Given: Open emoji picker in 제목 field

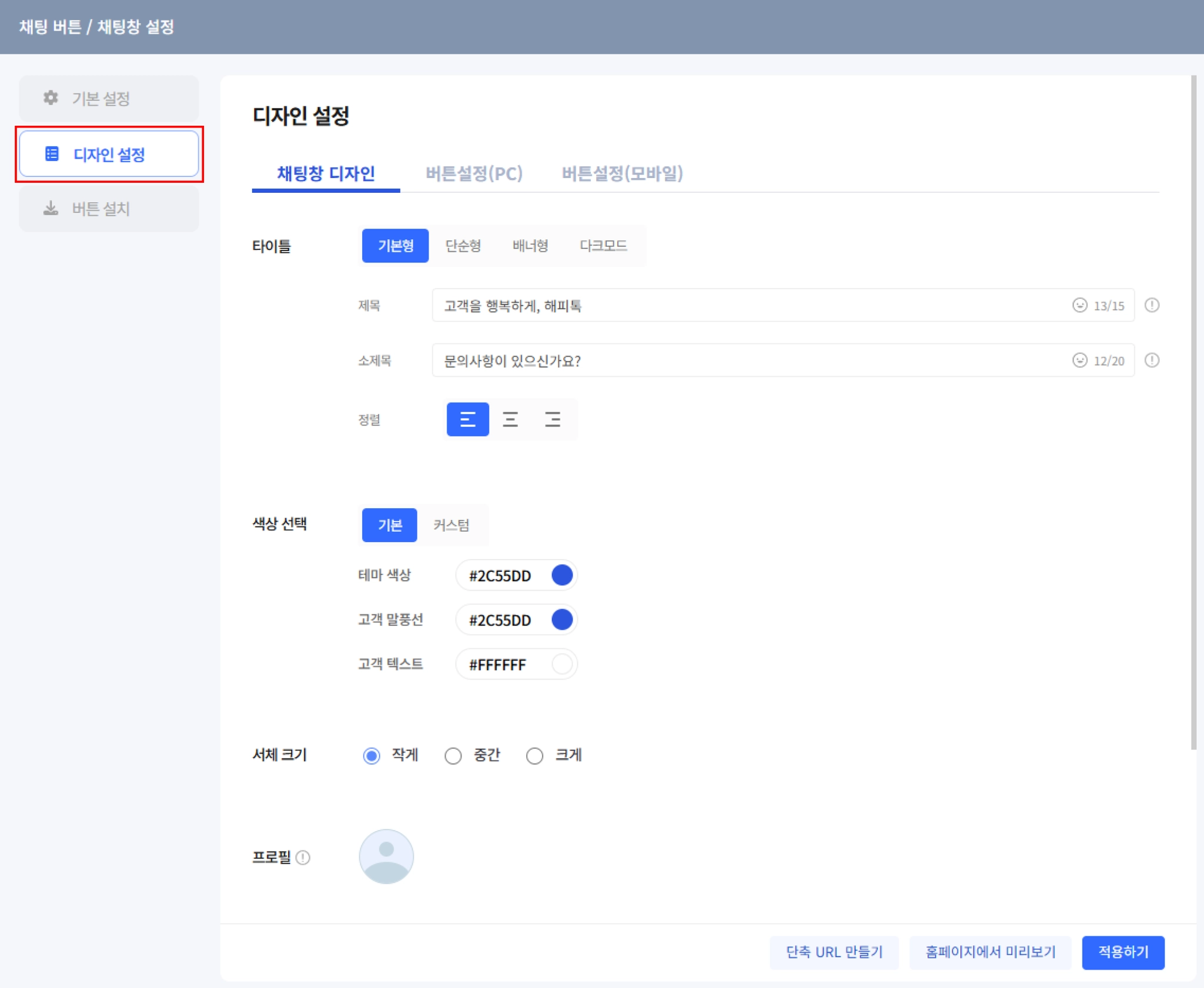Looking at the screenshot, I should click(x=1079, y=305).
